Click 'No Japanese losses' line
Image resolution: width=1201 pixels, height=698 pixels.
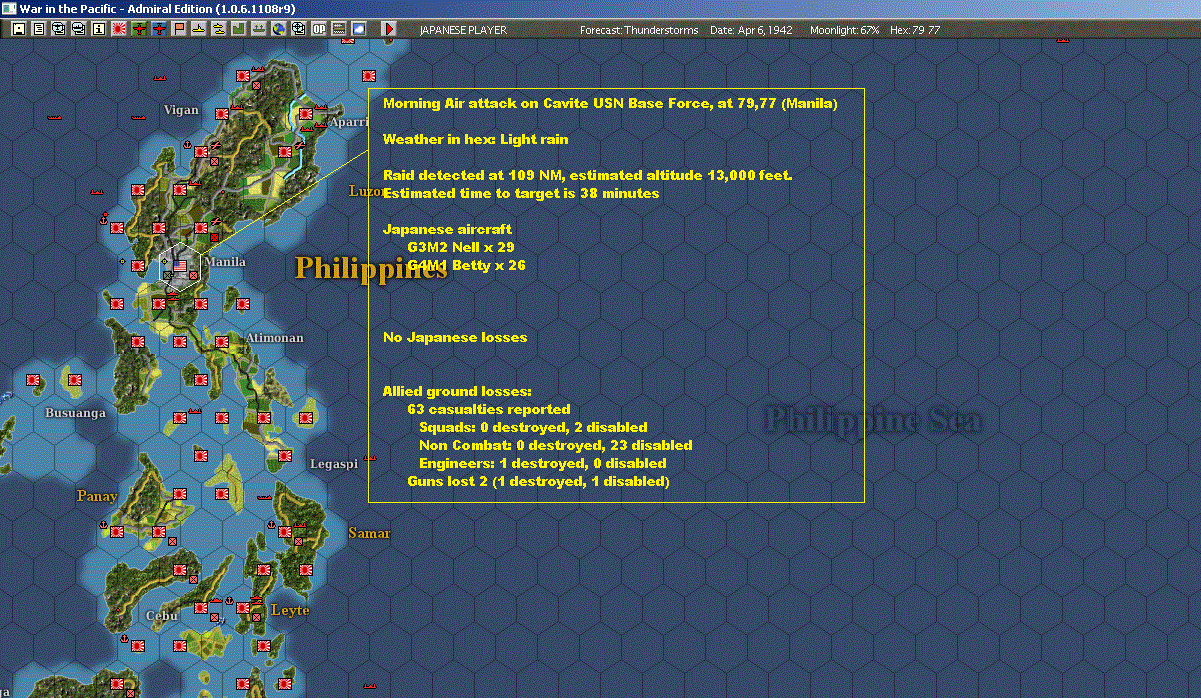455,337
